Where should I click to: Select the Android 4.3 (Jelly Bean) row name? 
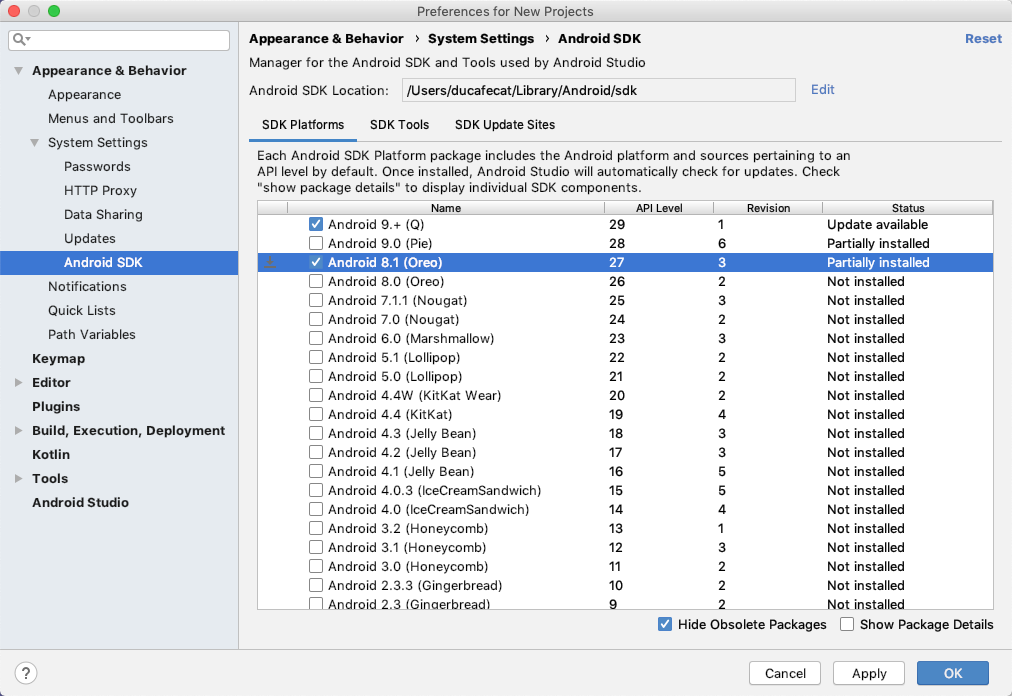[x=402, y=434]
